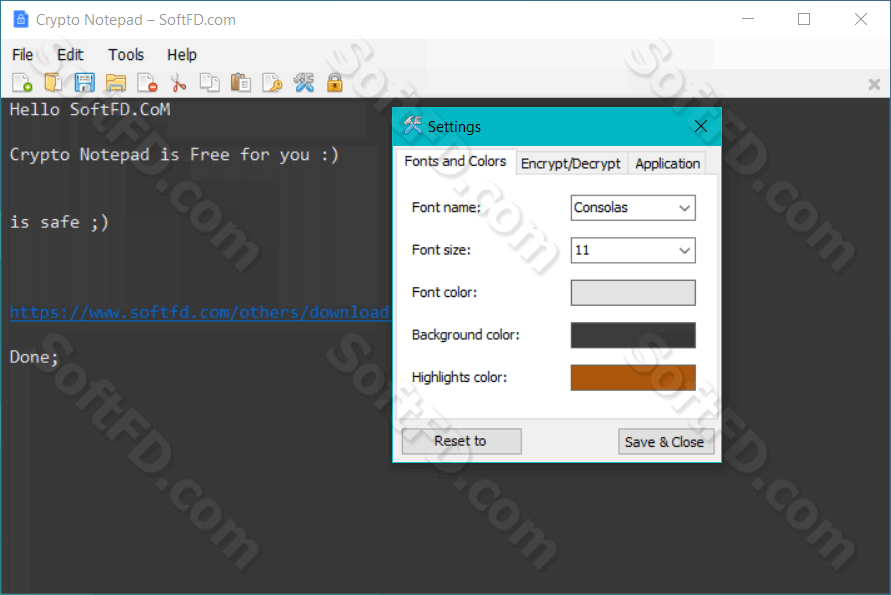Click the Reset to button

(461, 441)
